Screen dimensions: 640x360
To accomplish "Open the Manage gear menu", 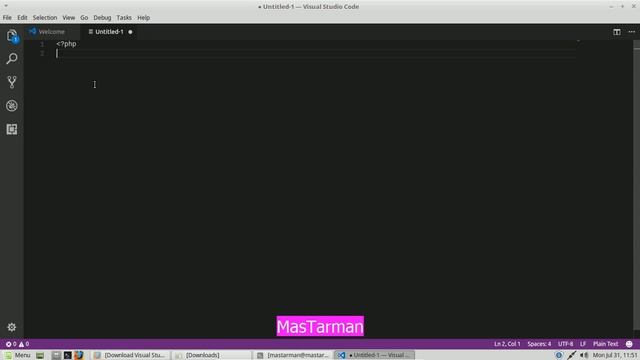I will click(x=11, y=327).
